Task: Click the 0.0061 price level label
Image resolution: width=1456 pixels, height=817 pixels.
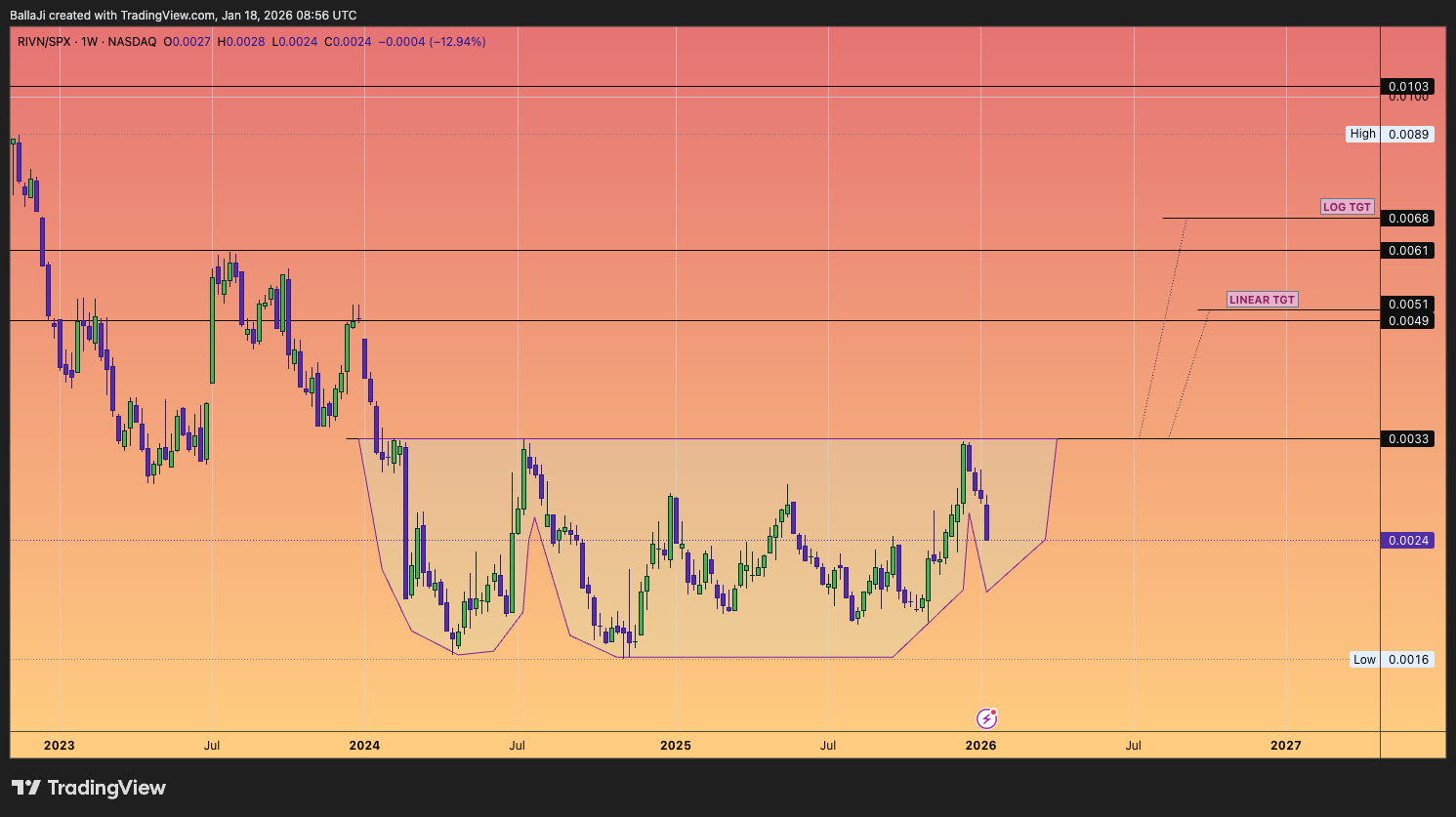Action: [x=1408, y=251]
